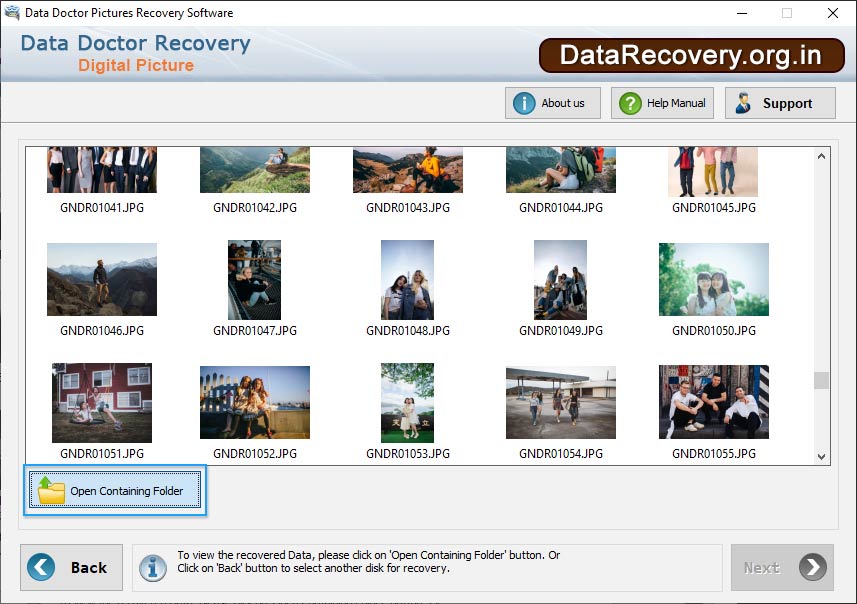Click the GNDR01044.JPG file name
The width and height of the screenshot is (857, 604).
(x=561, y=208)
